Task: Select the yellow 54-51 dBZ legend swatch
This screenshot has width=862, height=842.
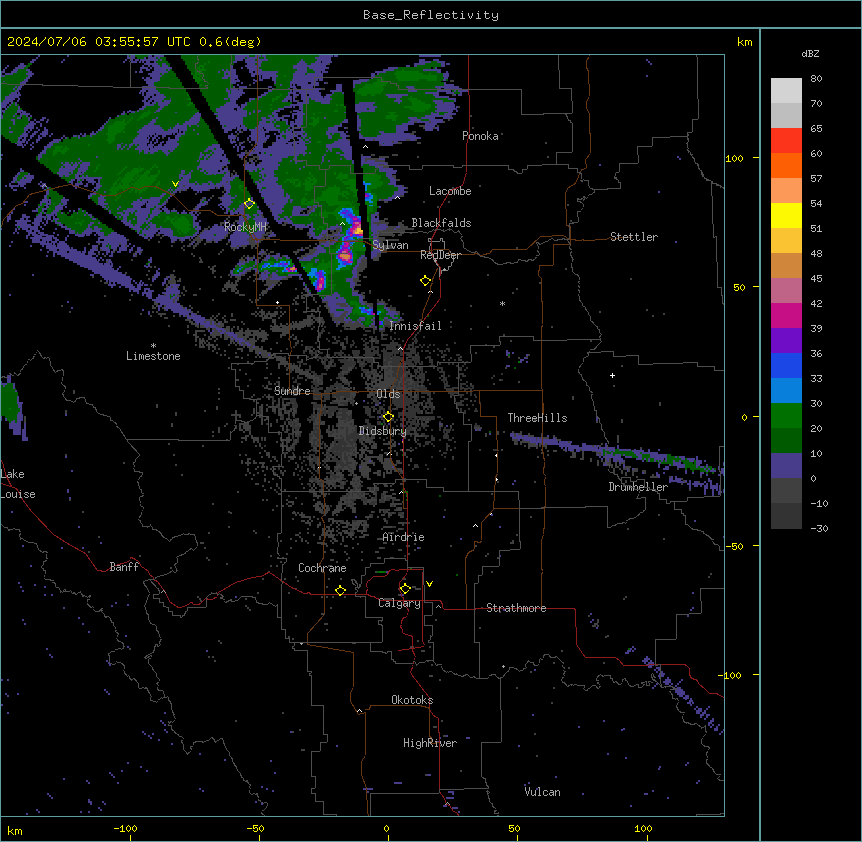Action: [786, 216]
